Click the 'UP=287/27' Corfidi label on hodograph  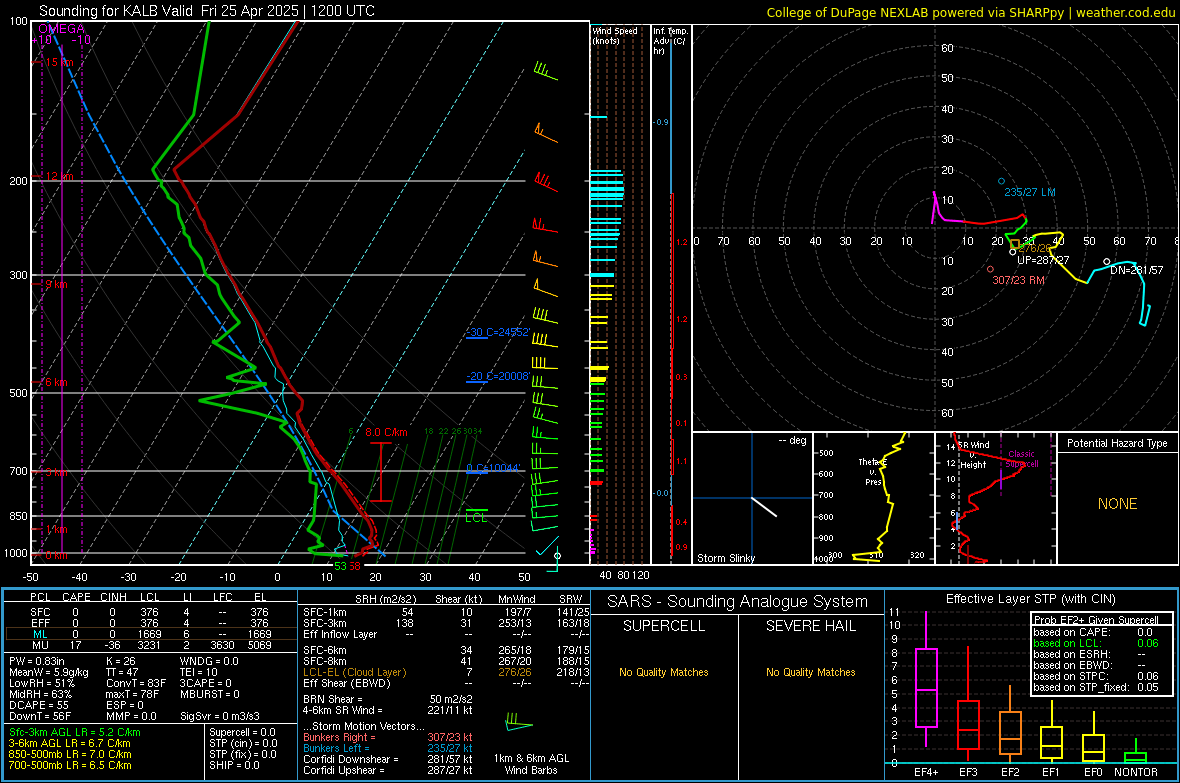click(1043, 260)
